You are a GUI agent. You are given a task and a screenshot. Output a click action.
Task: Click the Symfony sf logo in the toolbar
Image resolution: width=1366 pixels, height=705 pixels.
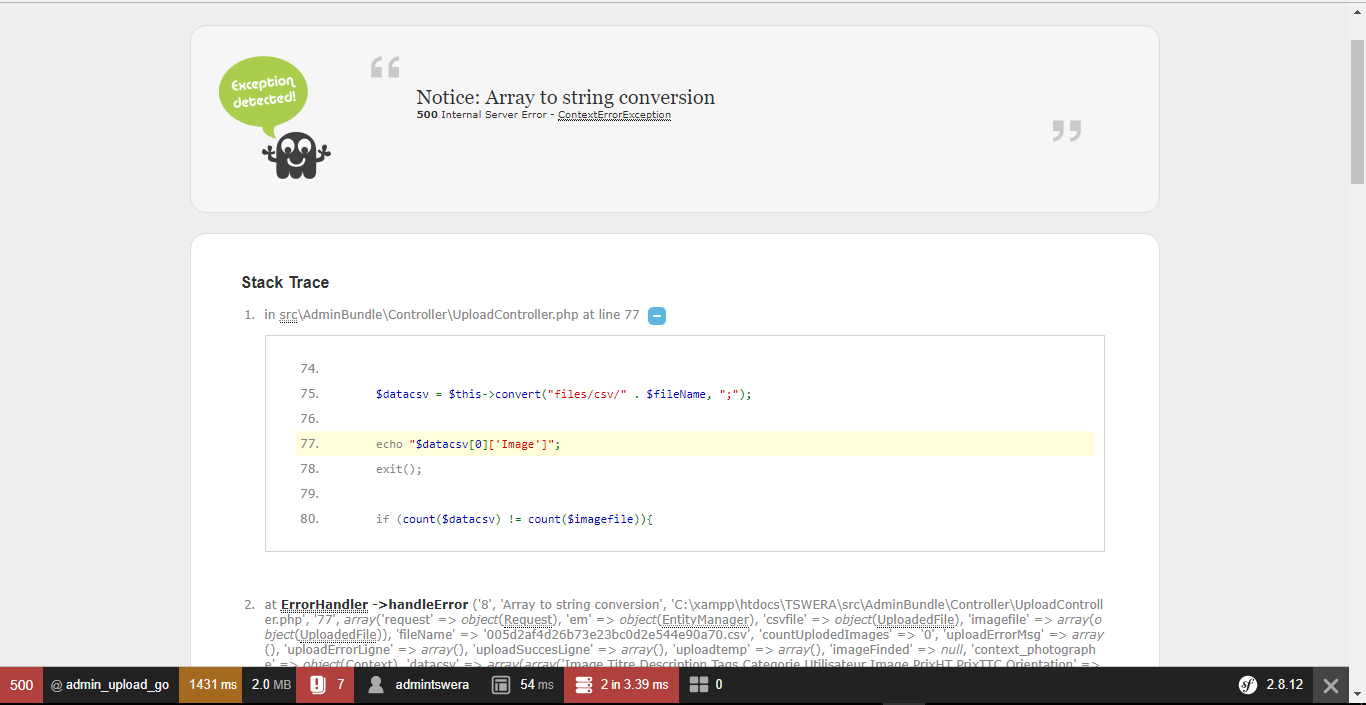tap(1247, 685)
